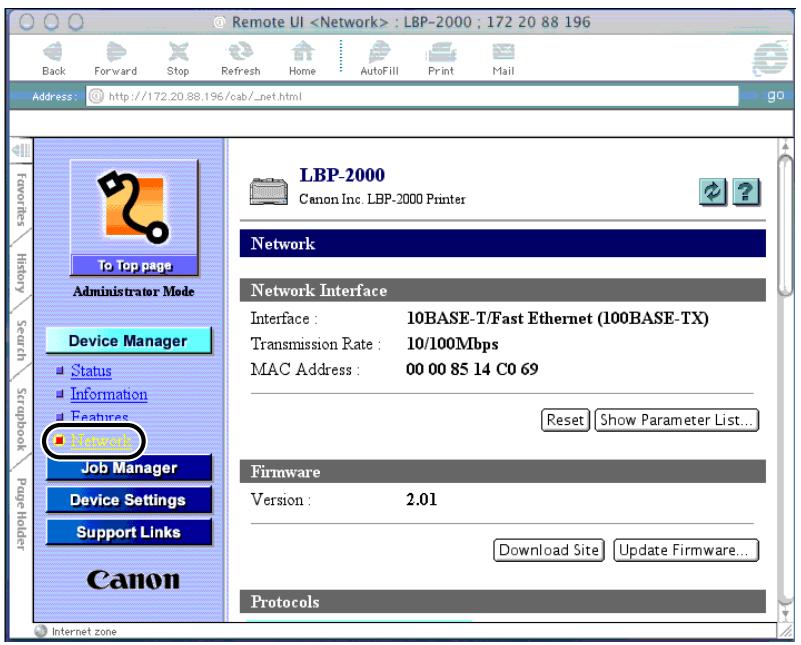This screenshot has width=801, height=645.
Task: Open the Page Holder side tab
Action: pos(21,514)
